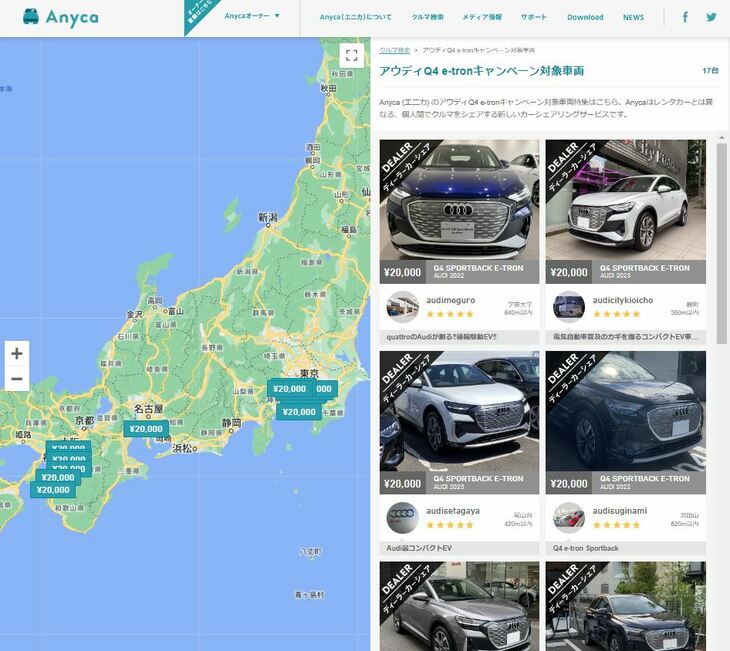
Task: Open the Download nav item
Action: [x=585, y=17]
